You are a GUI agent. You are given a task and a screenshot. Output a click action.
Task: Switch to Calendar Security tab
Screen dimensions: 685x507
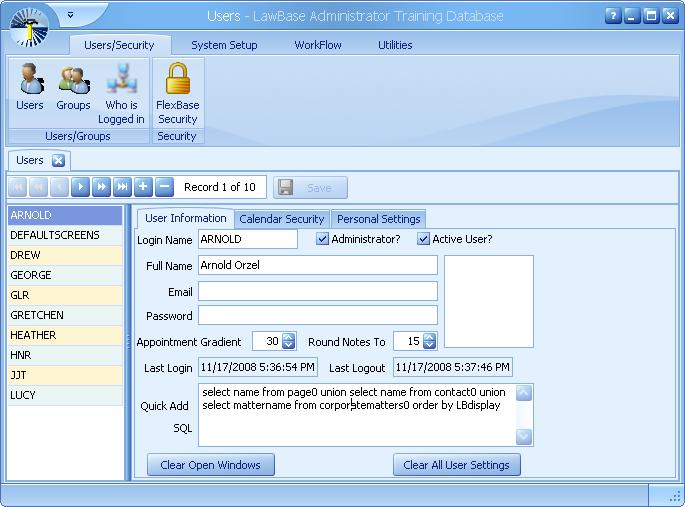click(x=282, y=219)
